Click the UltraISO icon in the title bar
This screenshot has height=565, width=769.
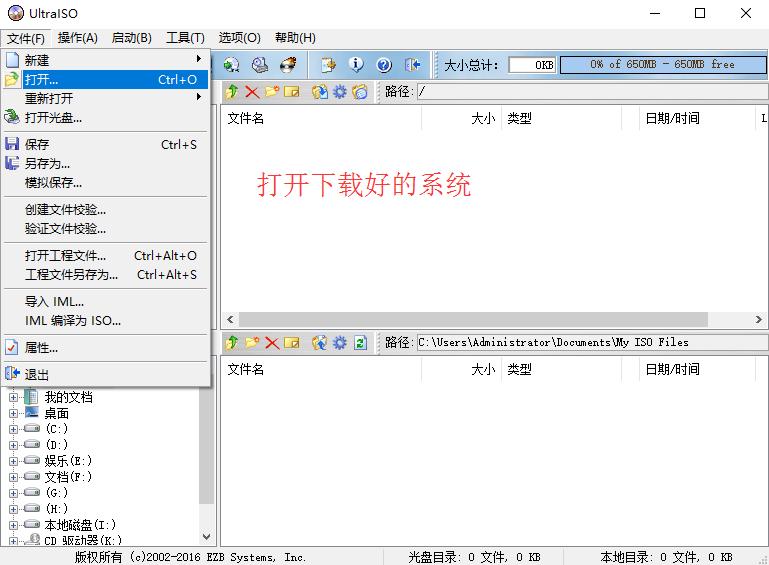click(16, 13)
